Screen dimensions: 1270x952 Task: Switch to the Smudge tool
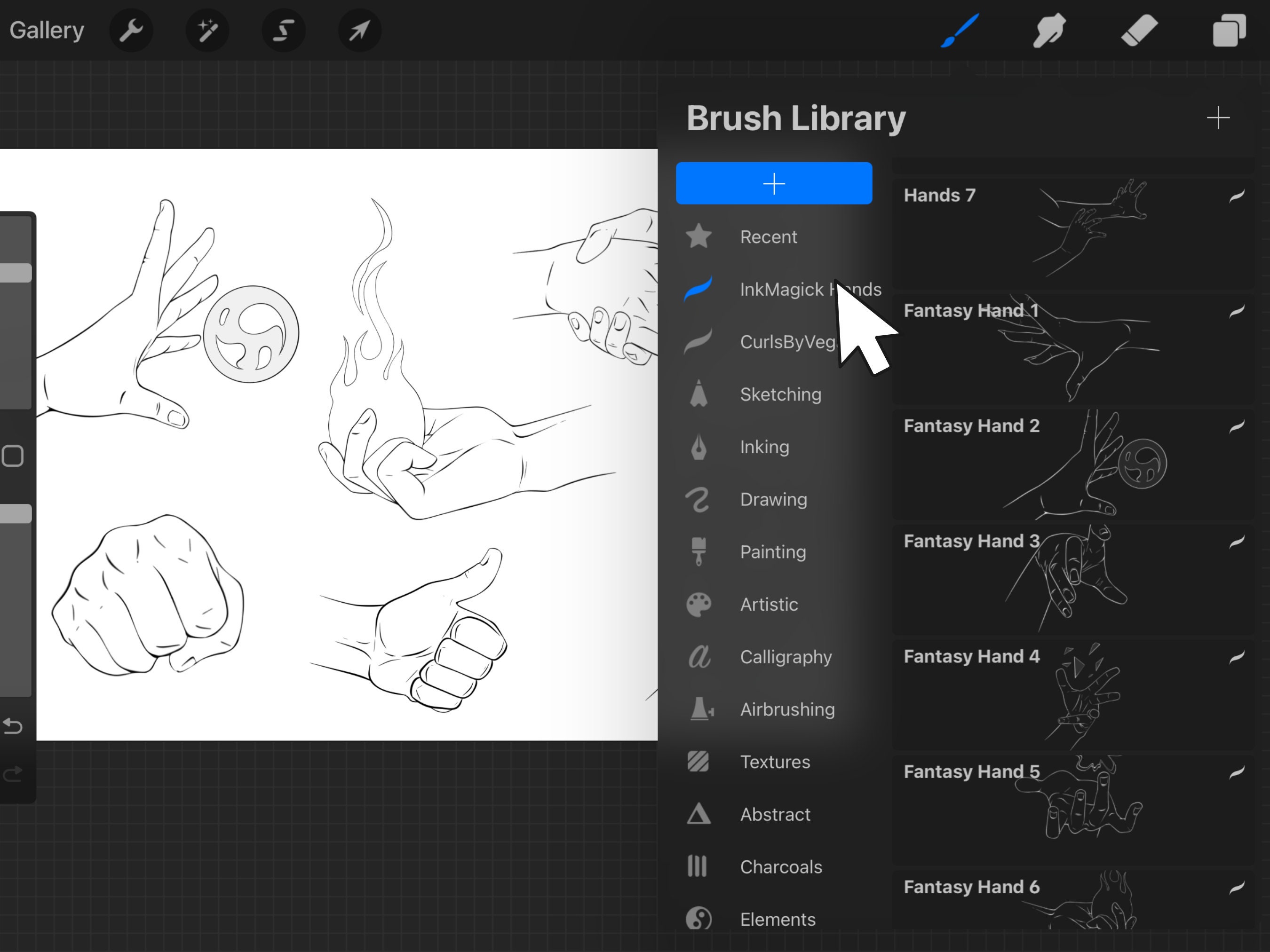tap(1048, 31)
